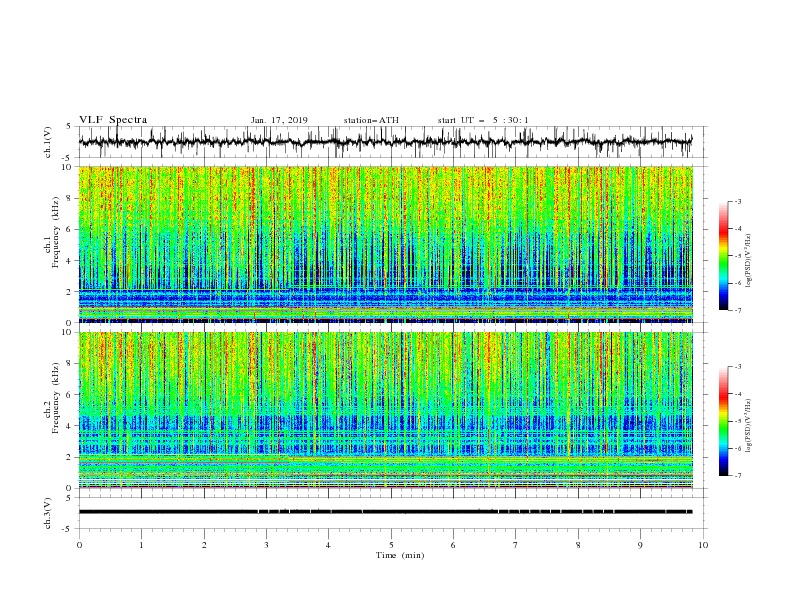
Task: Click the ch.1 spectrogram color scale bar
Action: pyautogui.click(x=723, y=256)
